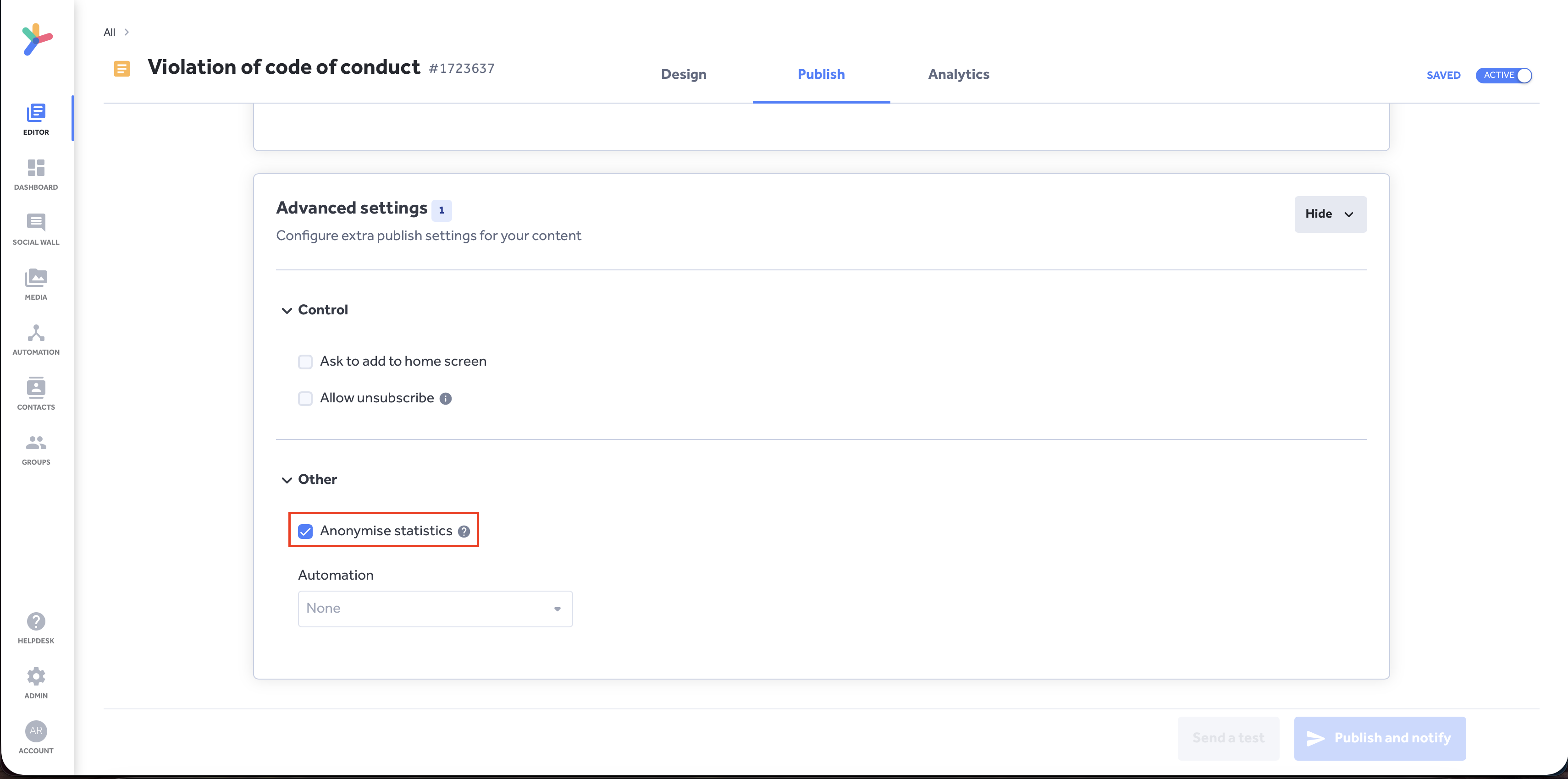Open Admin gear settings
This screenshot has width=1568, height=779.
point(36,676)
